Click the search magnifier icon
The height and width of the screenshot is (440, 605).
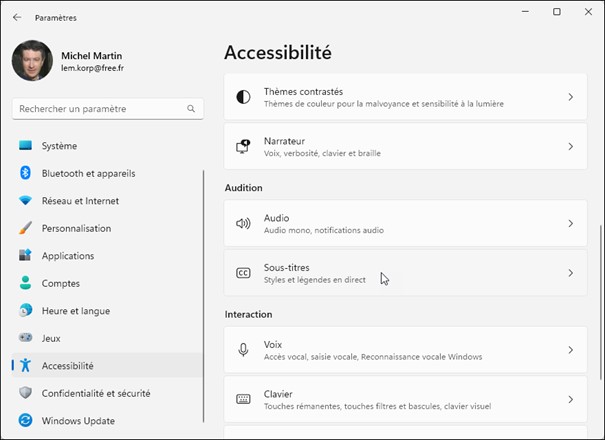coord(191,108)
